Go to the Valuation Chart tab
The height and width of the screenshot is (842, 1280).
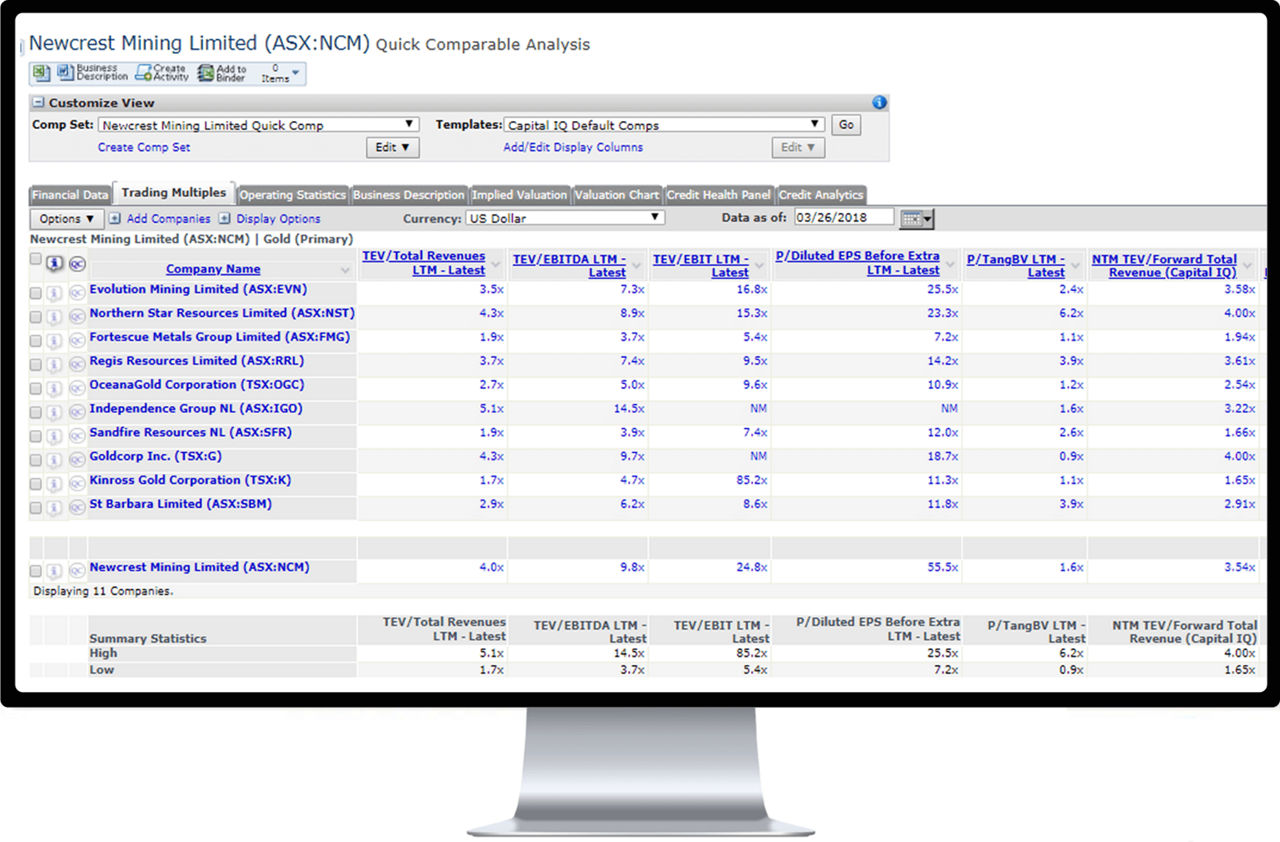tap(617, 195)
